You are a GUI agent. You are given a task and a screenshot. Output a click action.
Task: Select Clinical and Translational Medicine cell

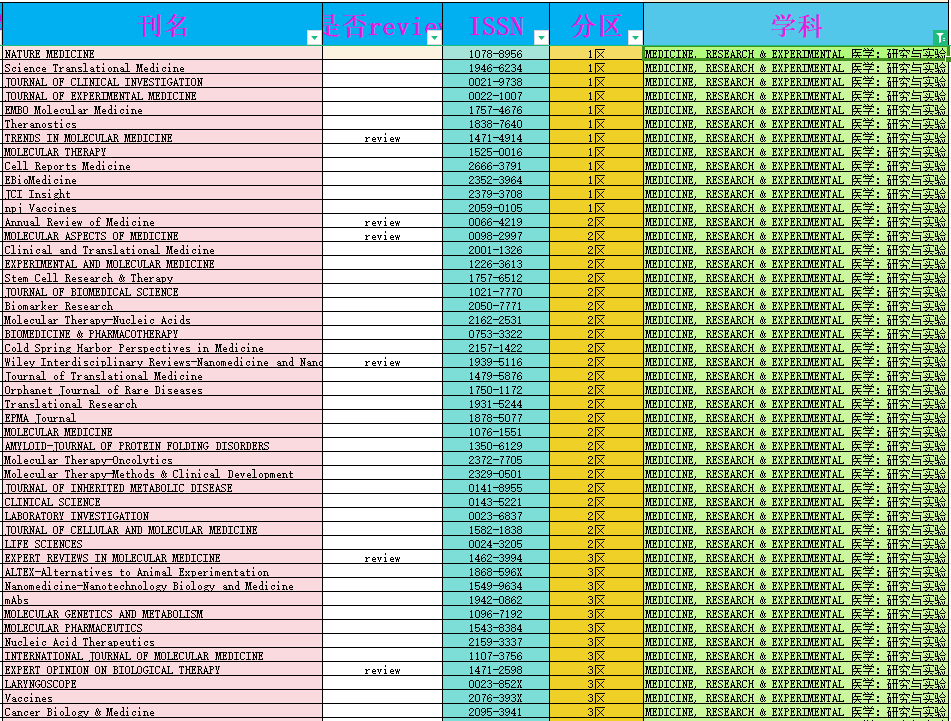163,250
